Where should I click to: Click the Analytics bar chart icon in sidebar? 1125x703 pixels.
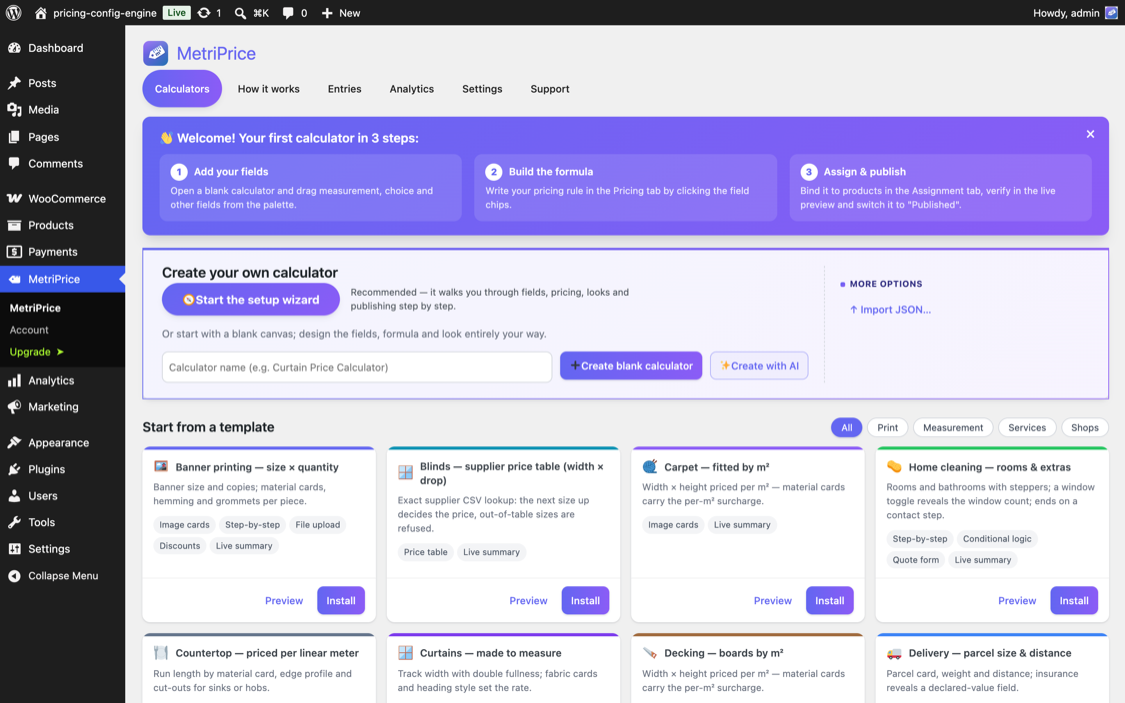(x=14, y=381)
